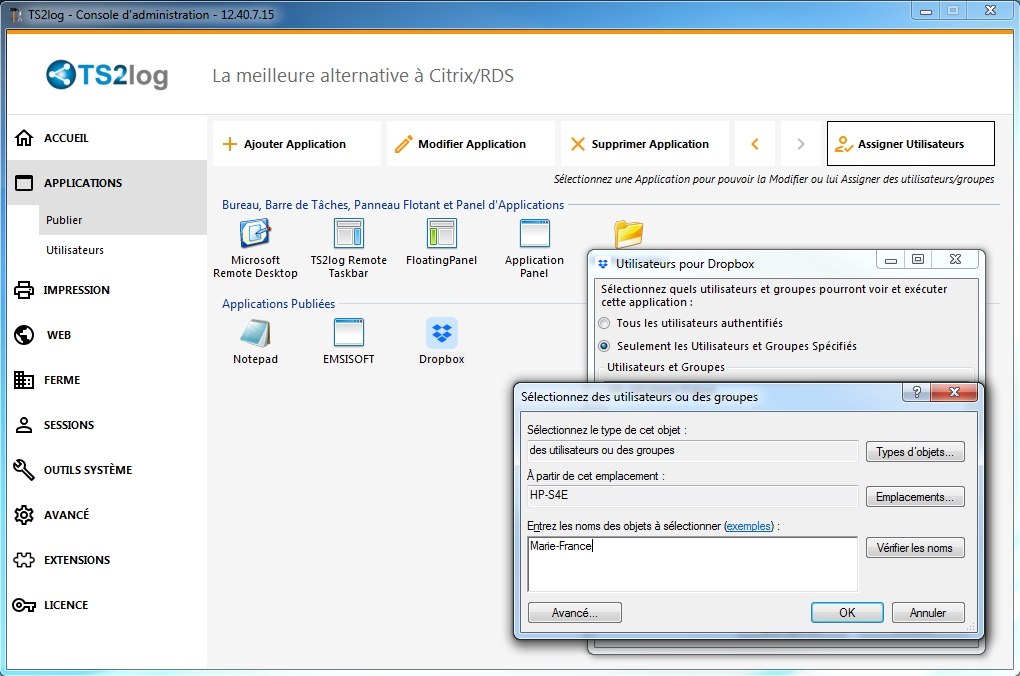Select the Dropbox published application
Image resolution: width=1020 pixels, height=676 pixels.
point(442,342)
